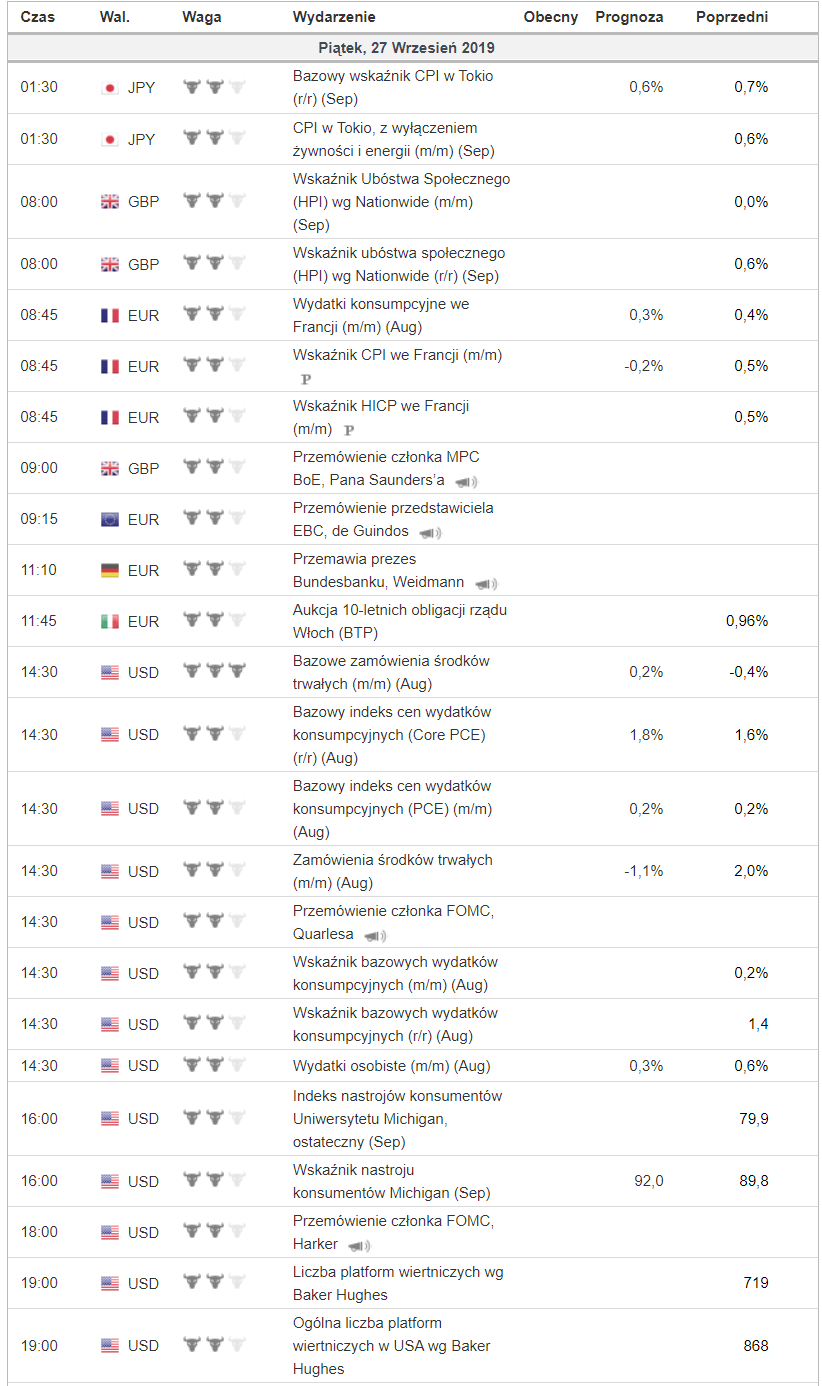This screenshot has width=822, height=1386.
Task: Click the Italian flag in the 11:45 row
Action: tap(110, 621)
